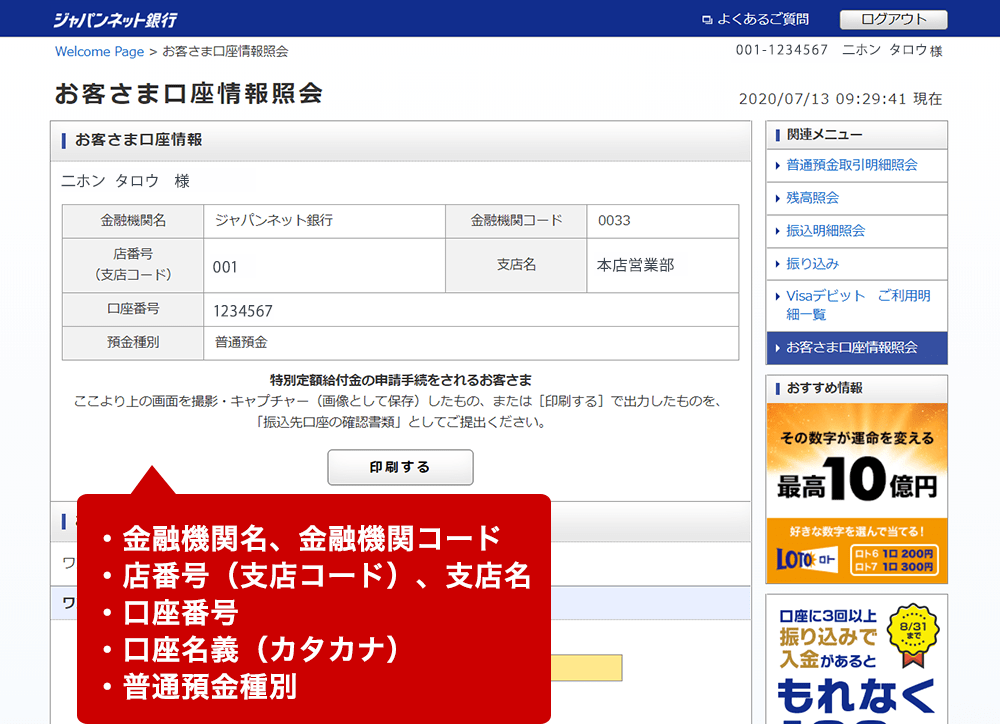Screen dimensions: 1000x724
Task: Select 振込明細照会 in the side menu
Action: [x=825, y=230]
